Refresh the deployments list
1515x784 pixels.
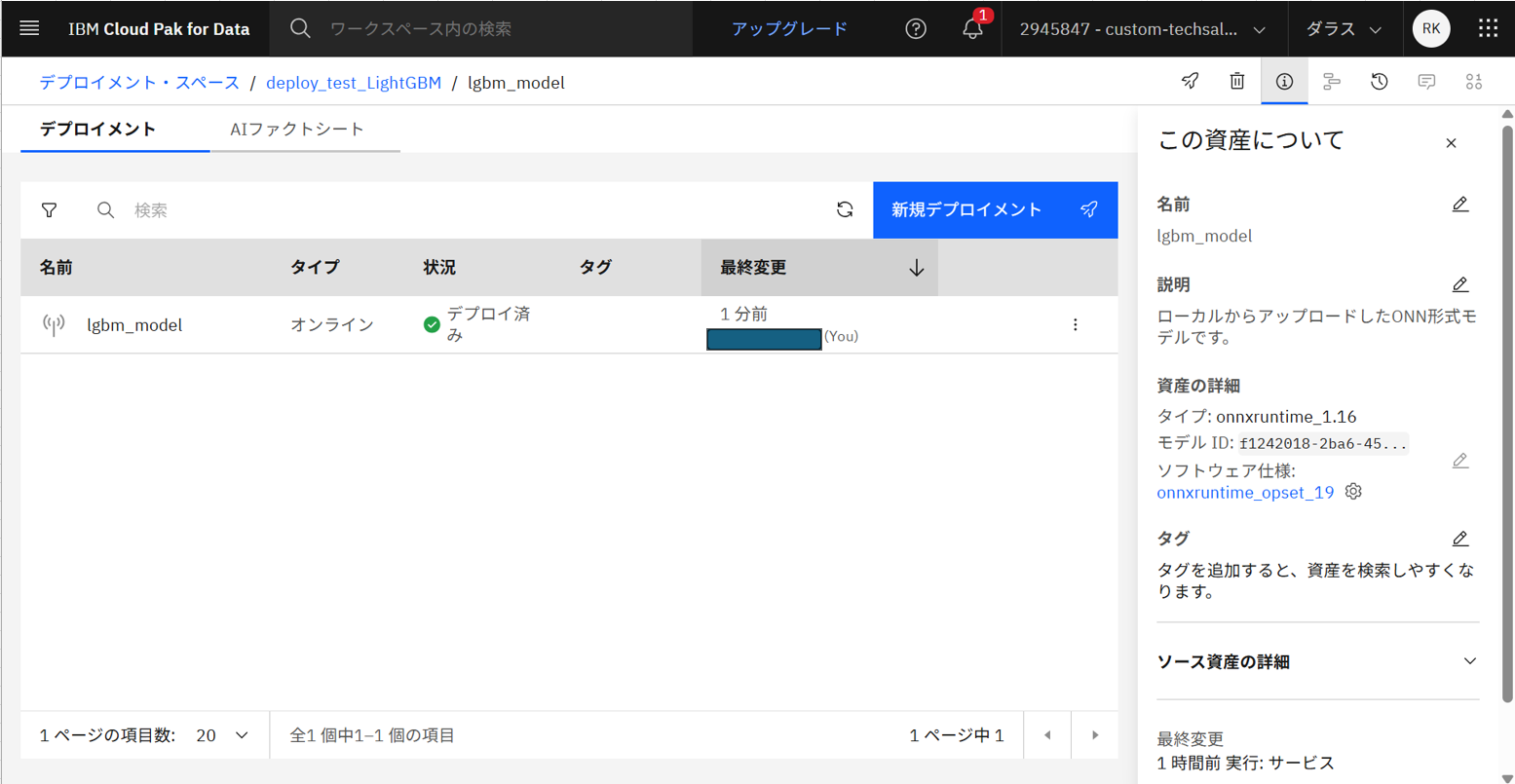pos(845,209)
